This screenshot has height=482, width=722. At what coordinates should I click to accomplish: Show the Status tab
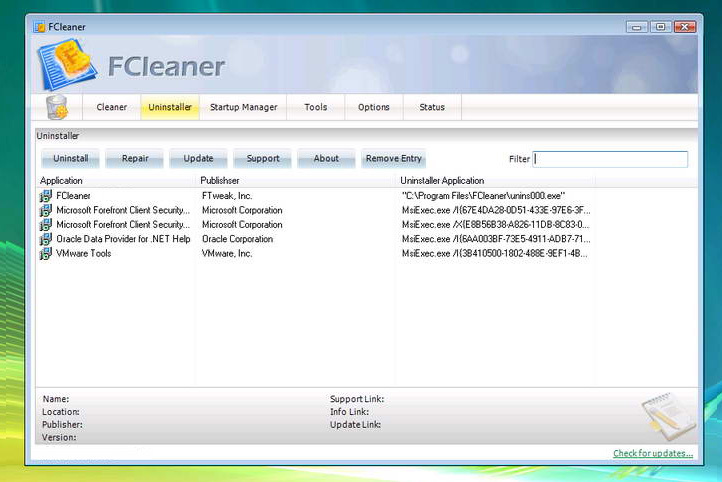pyautogui.click(x=432, y=107)
